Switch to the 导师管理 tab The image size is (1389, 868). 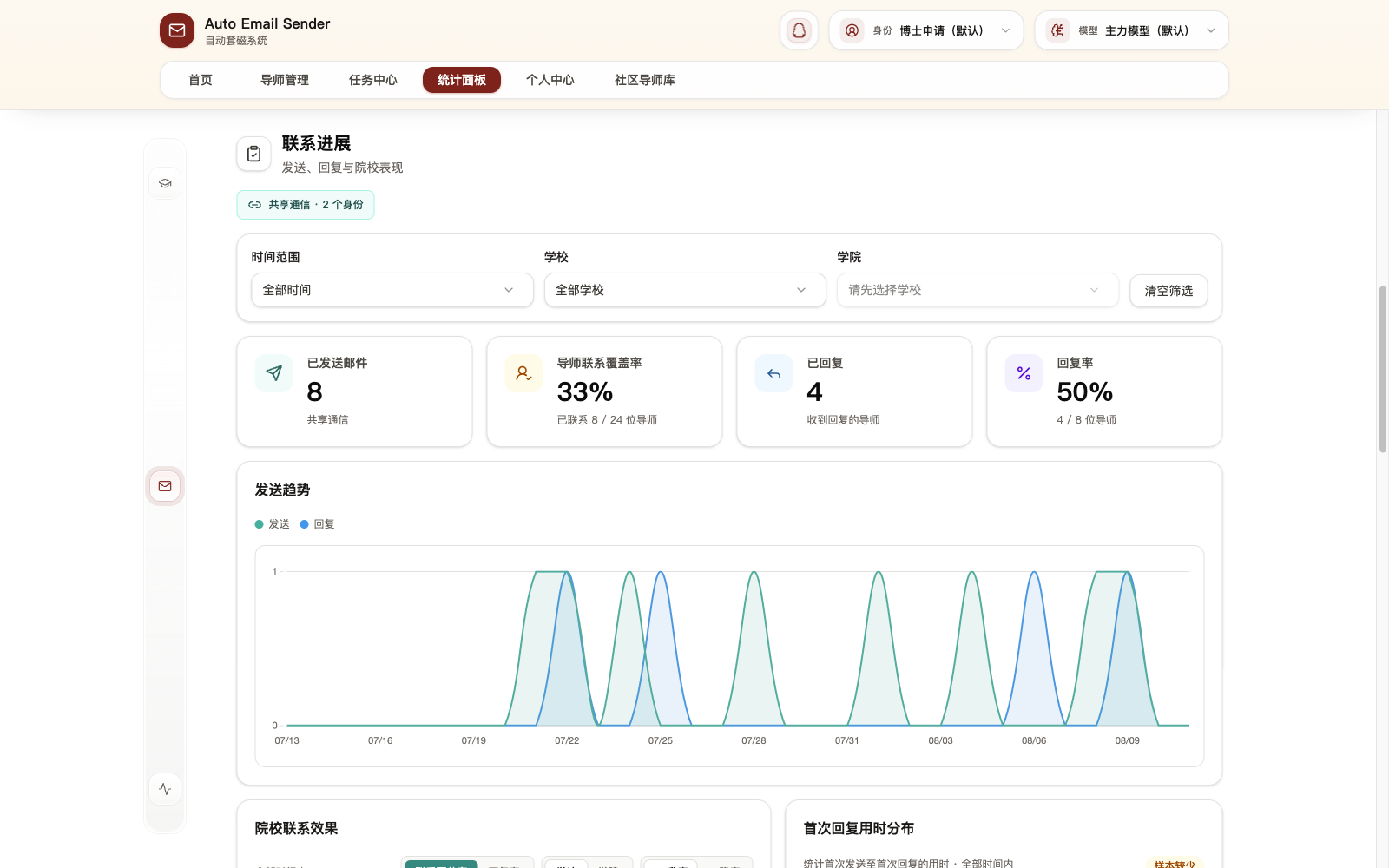pos(285,80)
